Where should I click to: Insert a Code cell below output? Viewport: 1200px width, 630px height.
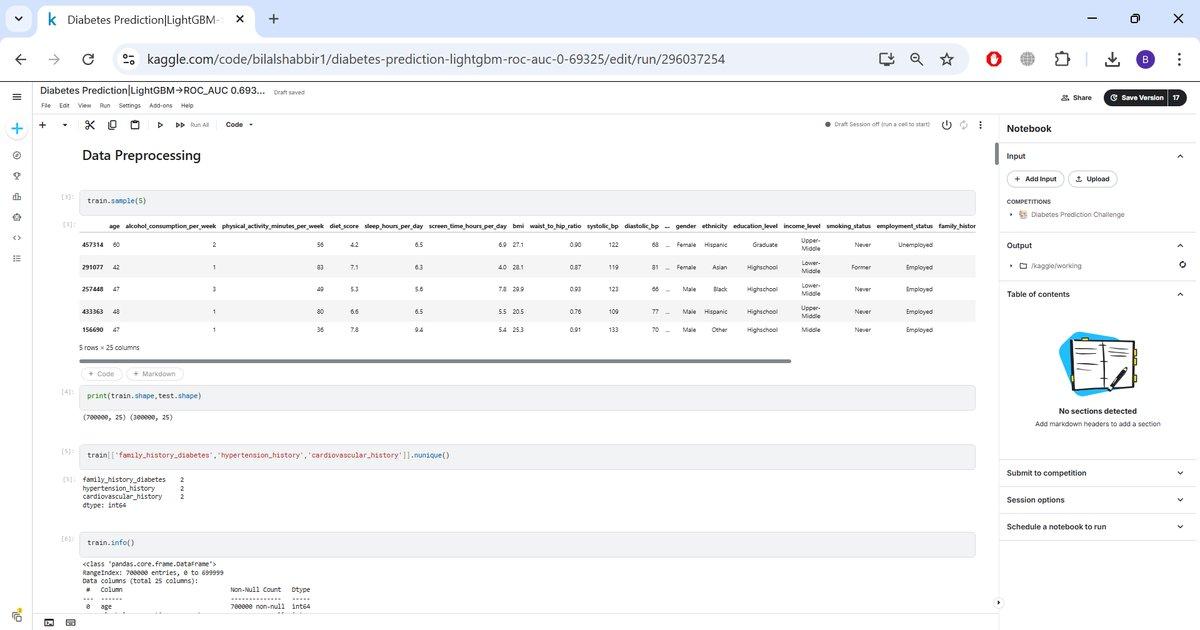101,374
